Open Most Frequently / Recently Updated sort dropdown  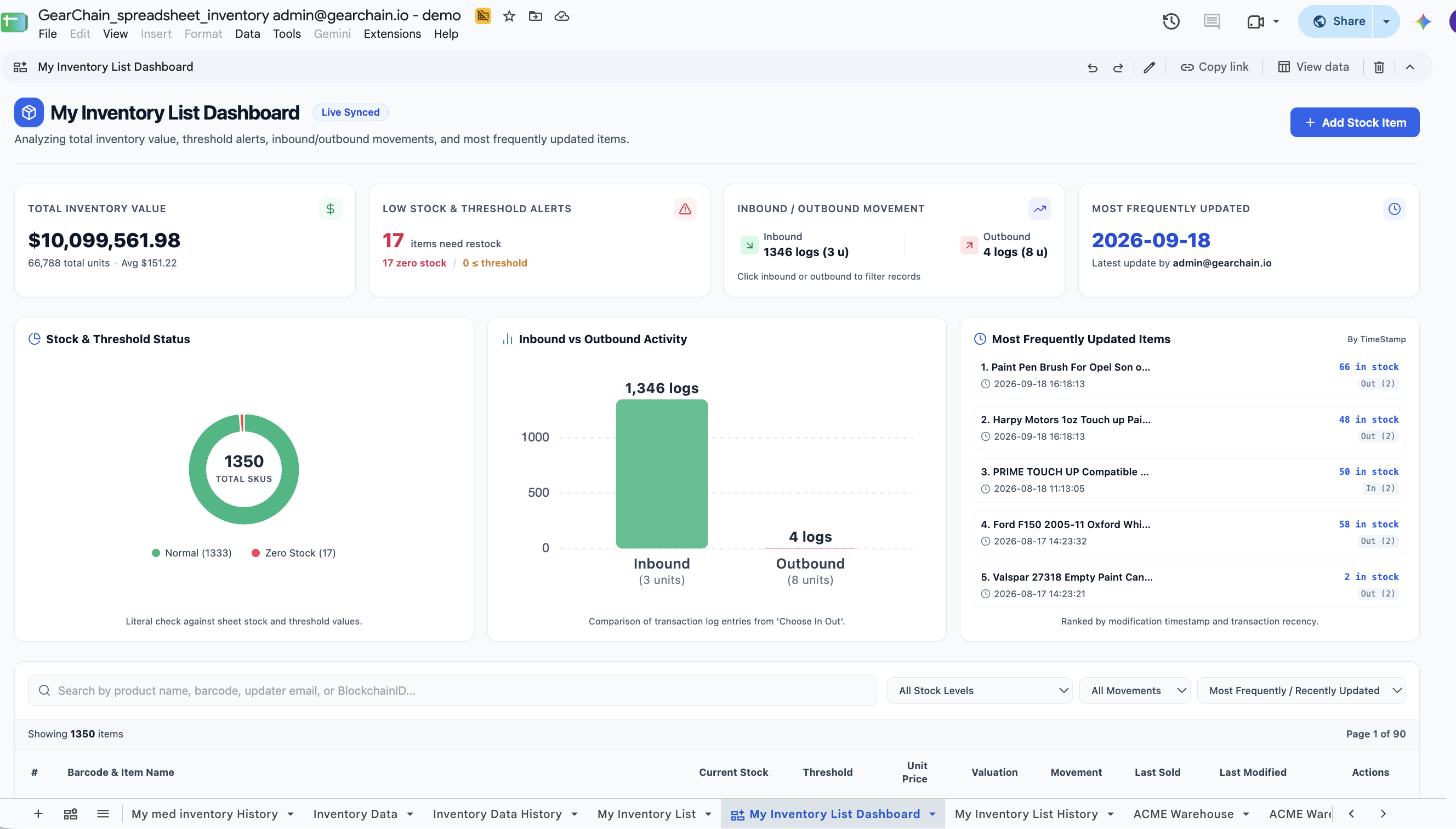tap(1301, 691)
